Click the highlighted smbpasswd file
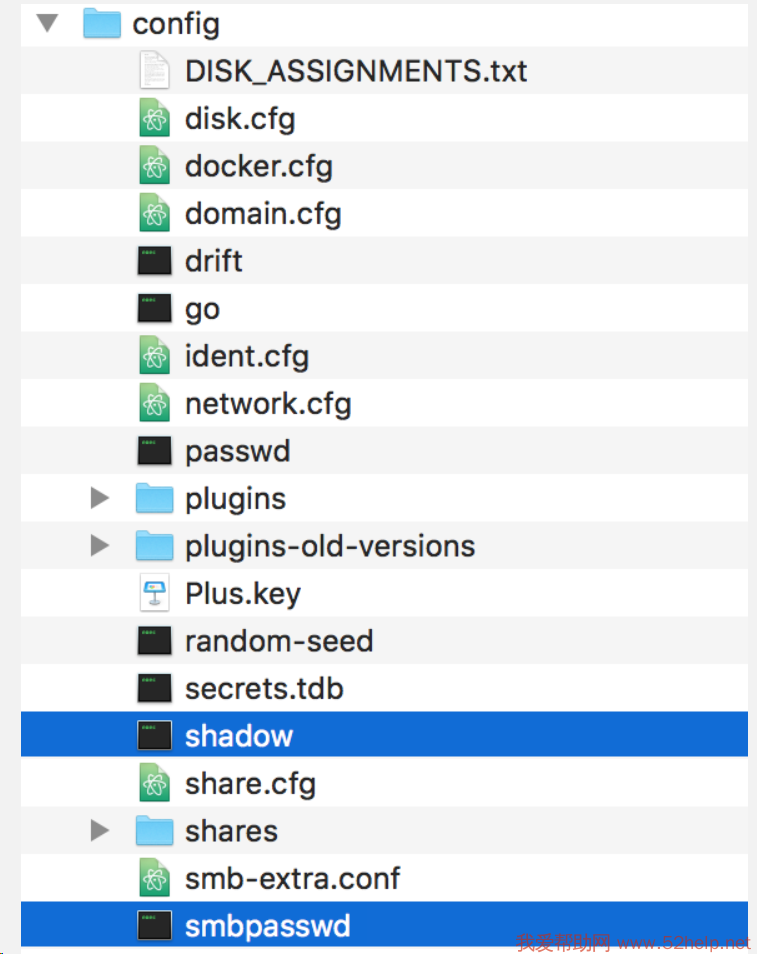Image resolution: width=757 pixels, height=954 pixels. [x=267, y=926]
